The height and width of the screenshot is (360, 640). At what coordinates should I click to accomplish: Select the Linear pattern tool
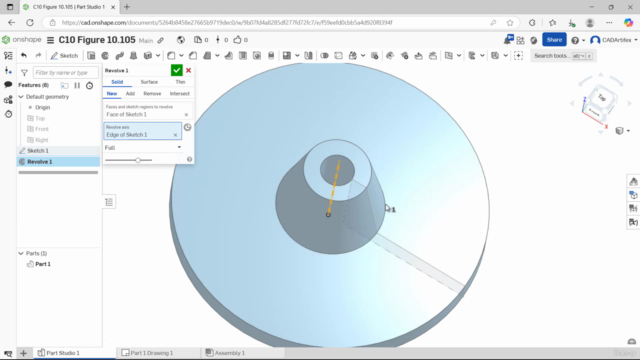click(x=287, y=56)
